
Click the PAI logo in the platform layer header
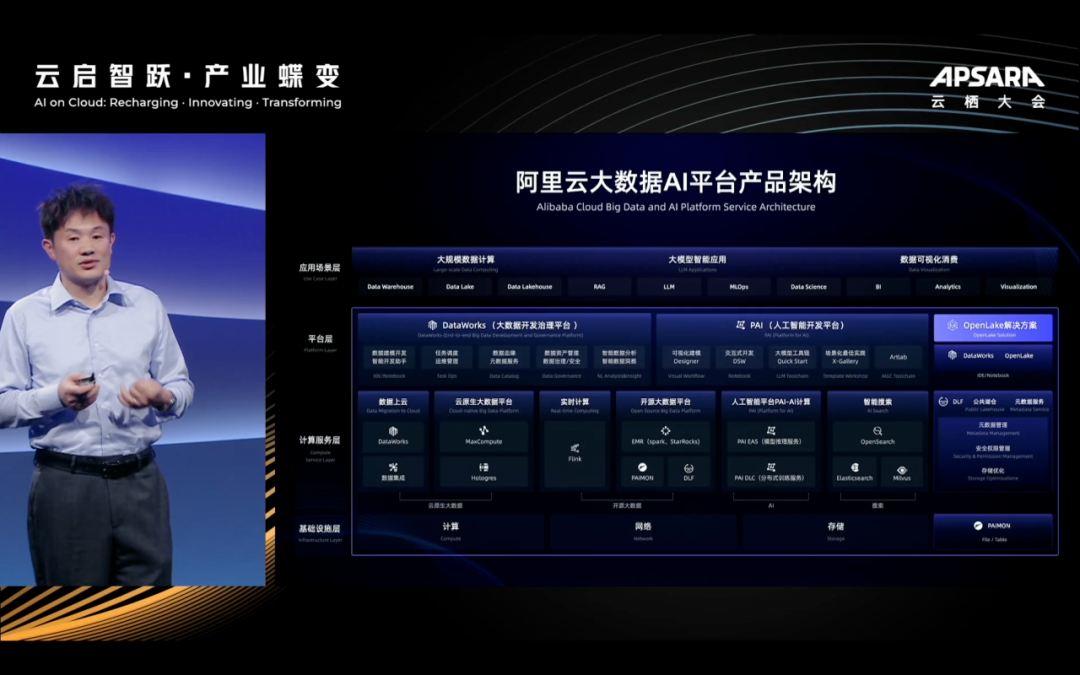pyautogui.click(x=740, y=325)
